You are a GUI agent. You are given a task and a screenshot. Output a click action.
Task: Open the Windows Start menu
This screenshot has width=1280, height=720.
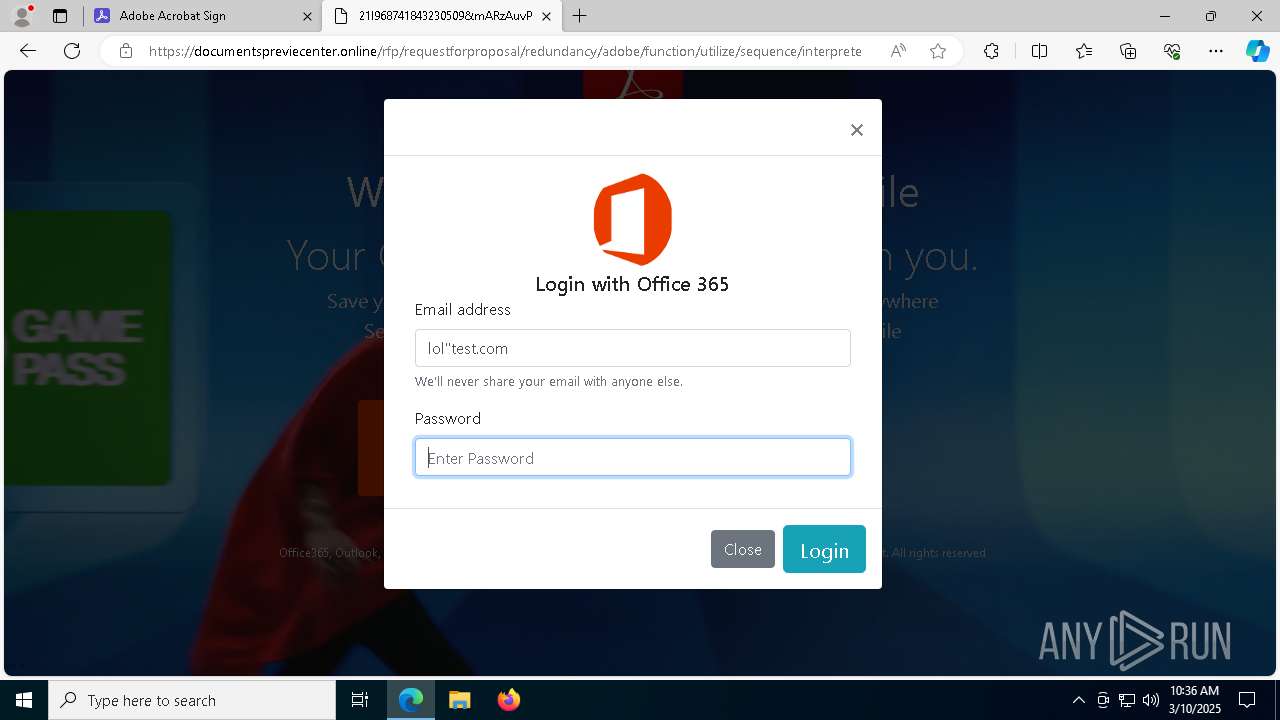click(x=24, y=700)
